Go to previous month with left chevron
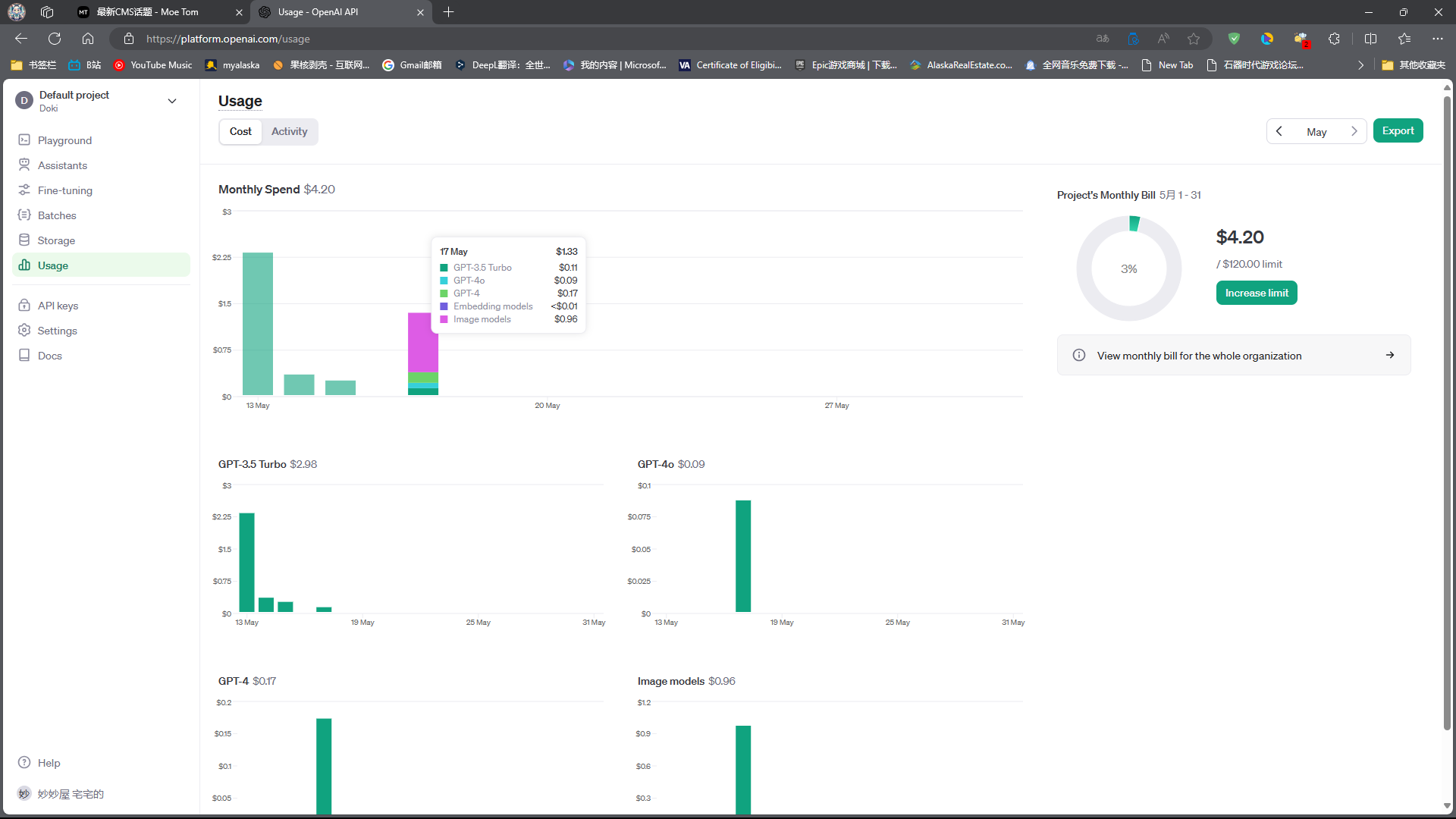Viewport: 1456px width, 819px height. 1279,131
